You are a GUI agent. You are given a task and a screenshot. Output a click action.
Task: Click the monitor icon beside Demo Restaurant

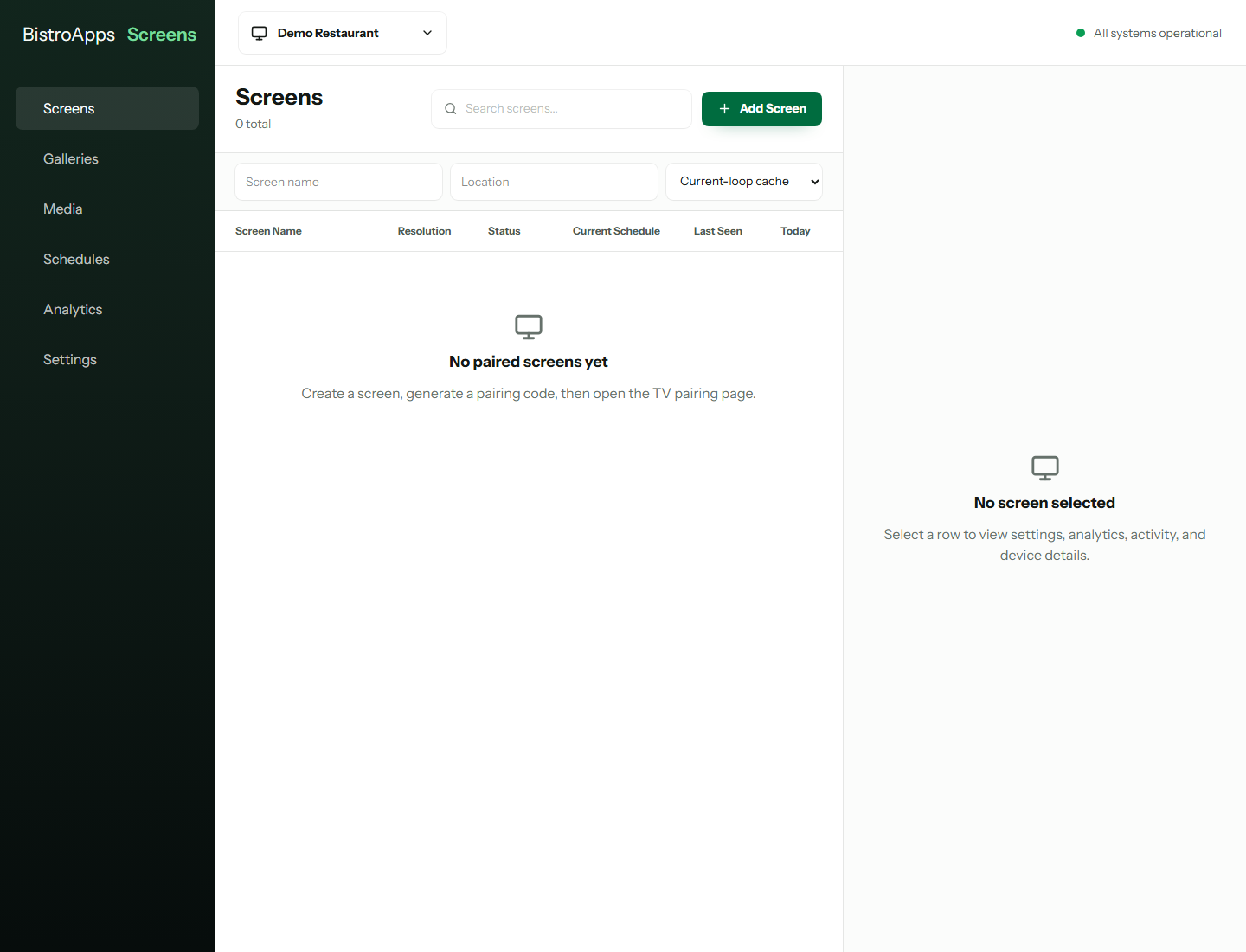click(259, 33)
